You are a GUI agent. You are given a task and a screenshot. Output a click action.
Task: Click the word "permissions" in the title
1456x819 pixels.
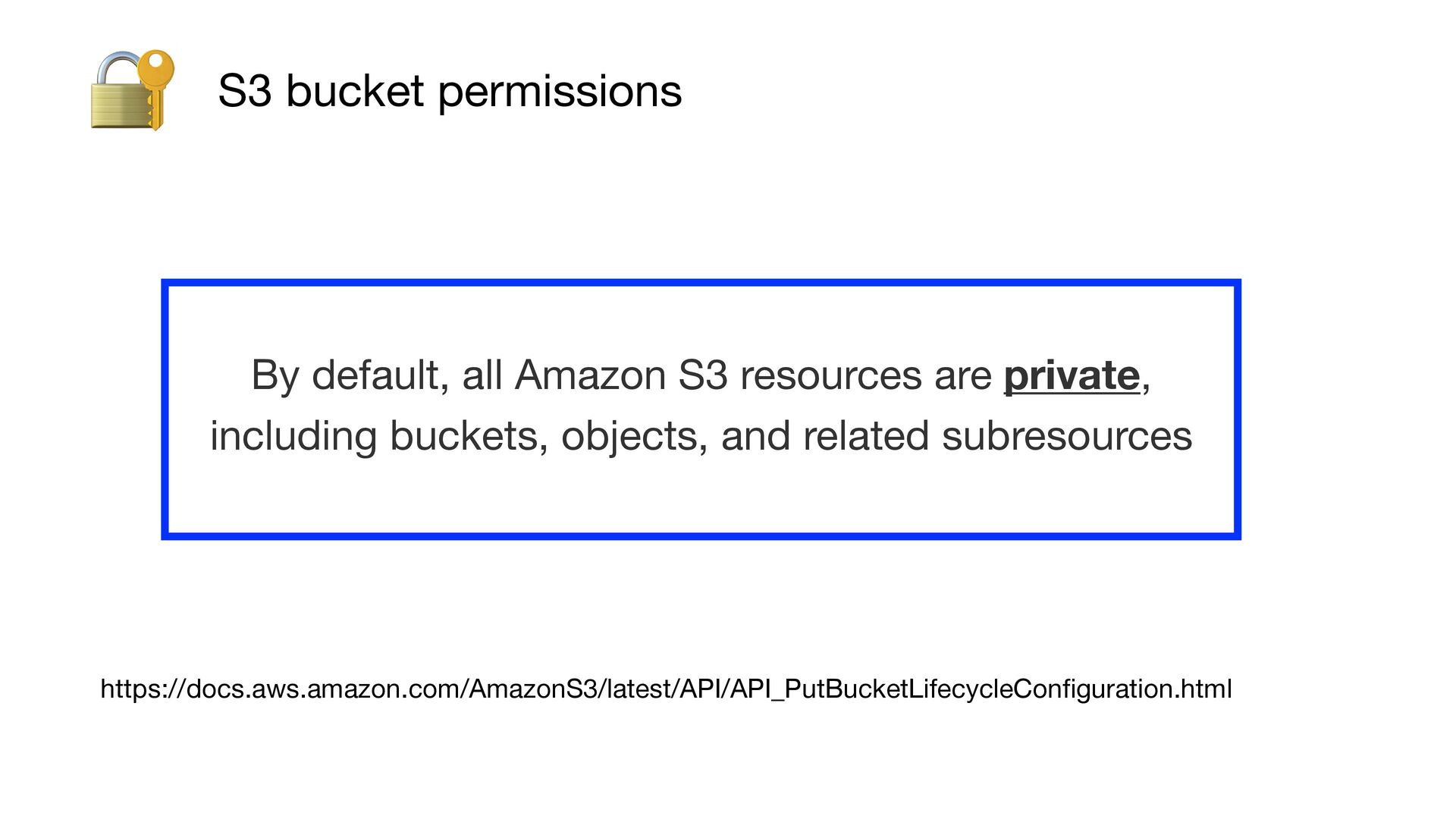(x=560, y=91)
